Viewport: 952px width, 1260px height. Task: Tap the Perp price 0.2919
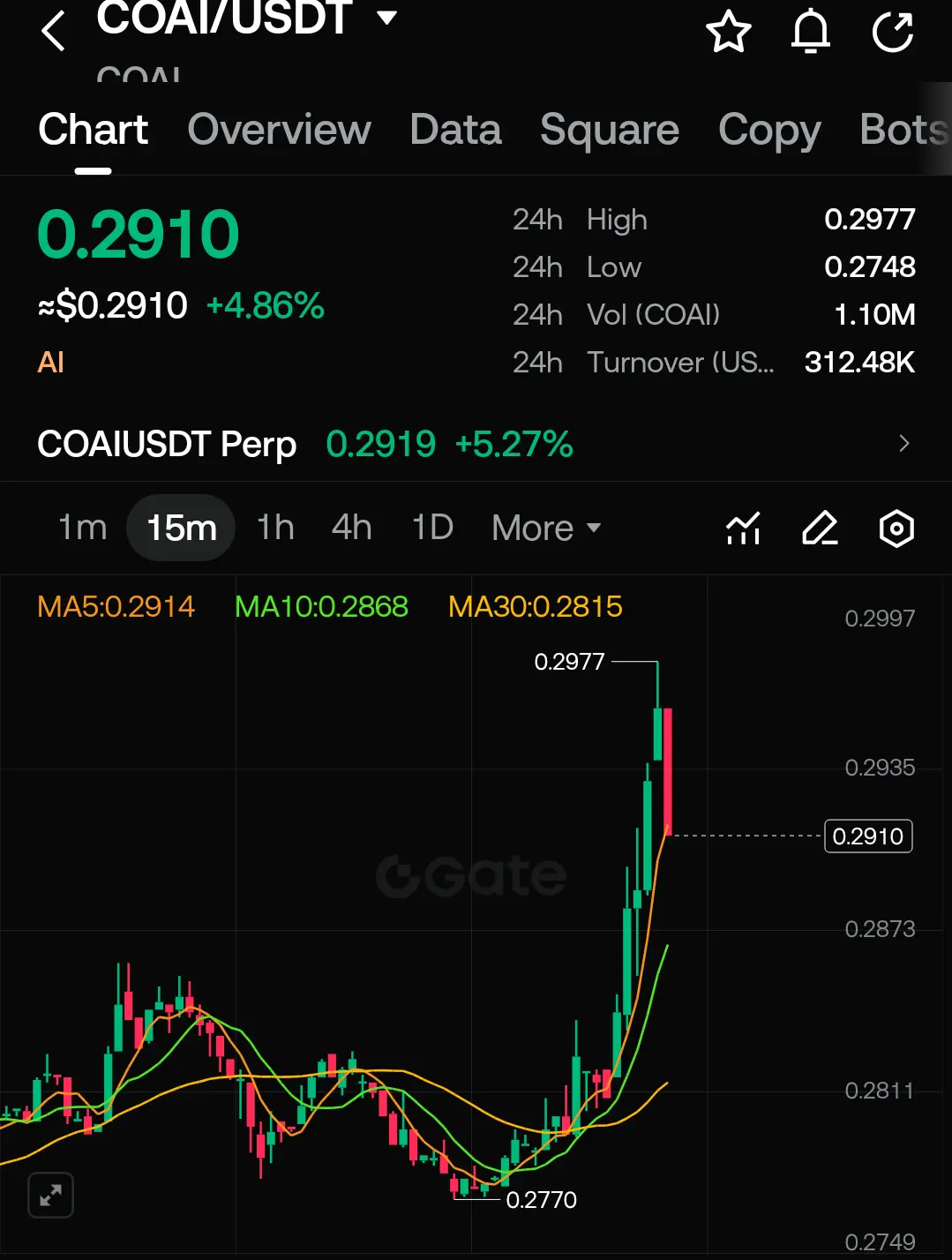[380, 444]
